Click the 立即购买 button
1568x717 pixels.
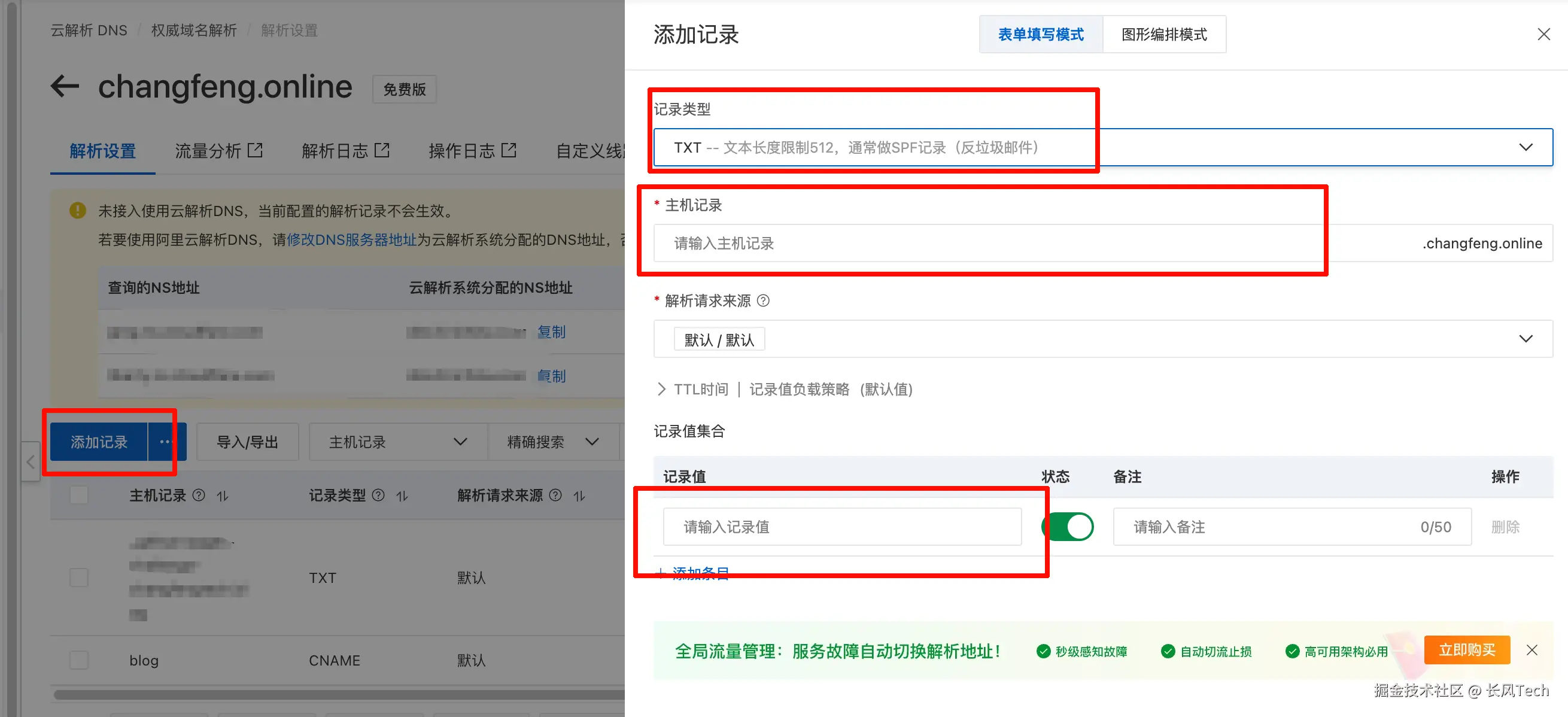tap(1466, 650)
